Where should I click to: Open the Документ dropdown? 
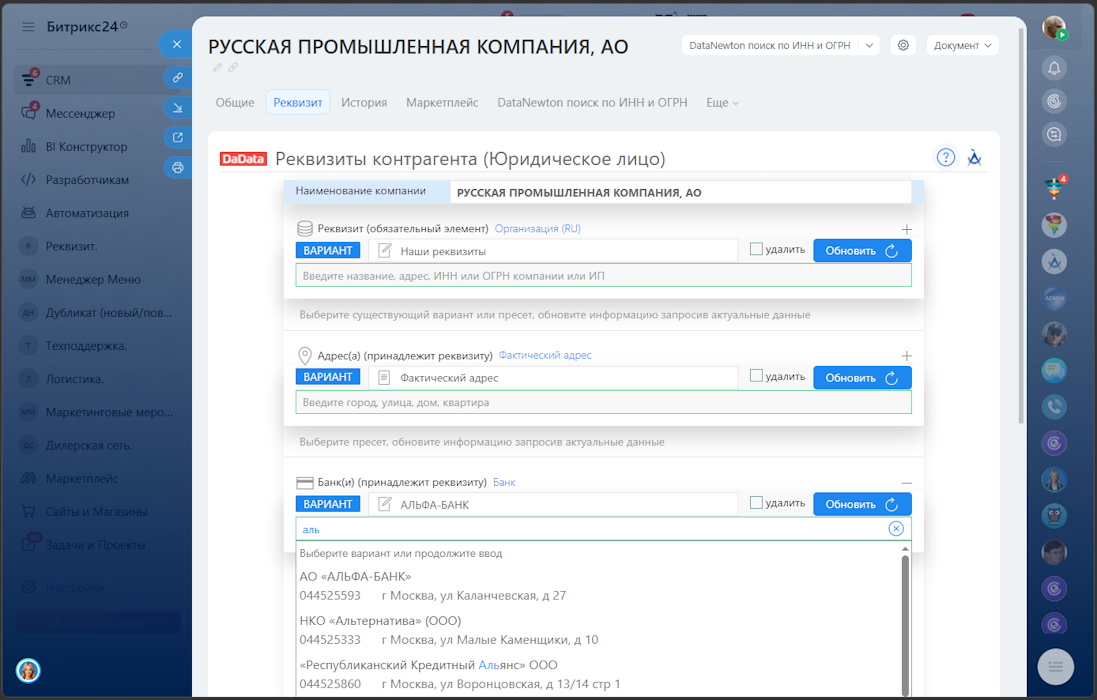coord(963,45)
